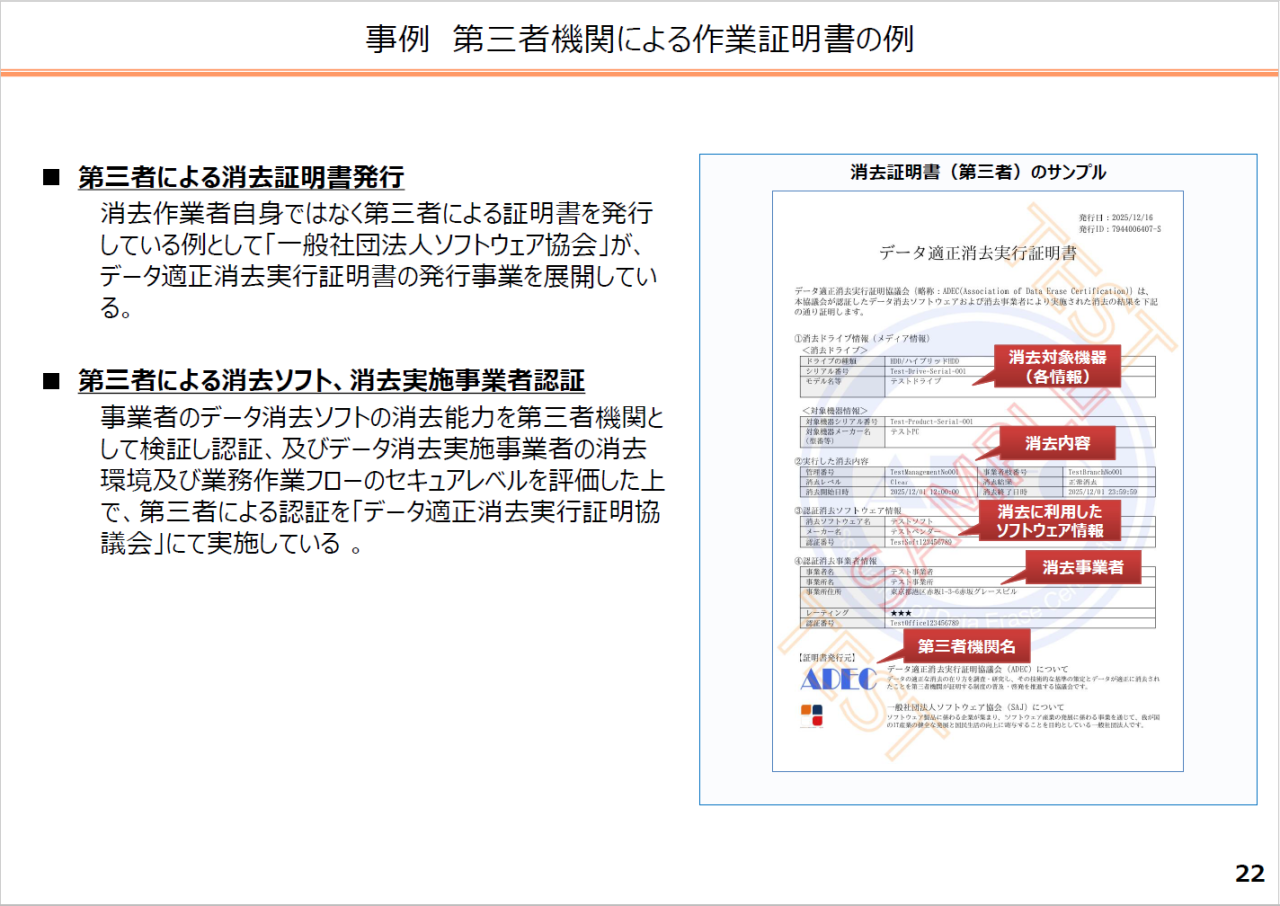Click the section label ①消去ドライブ情報（メディア情報）
The width and height of the screenshot is (1280, 906).
coord(861,339)
